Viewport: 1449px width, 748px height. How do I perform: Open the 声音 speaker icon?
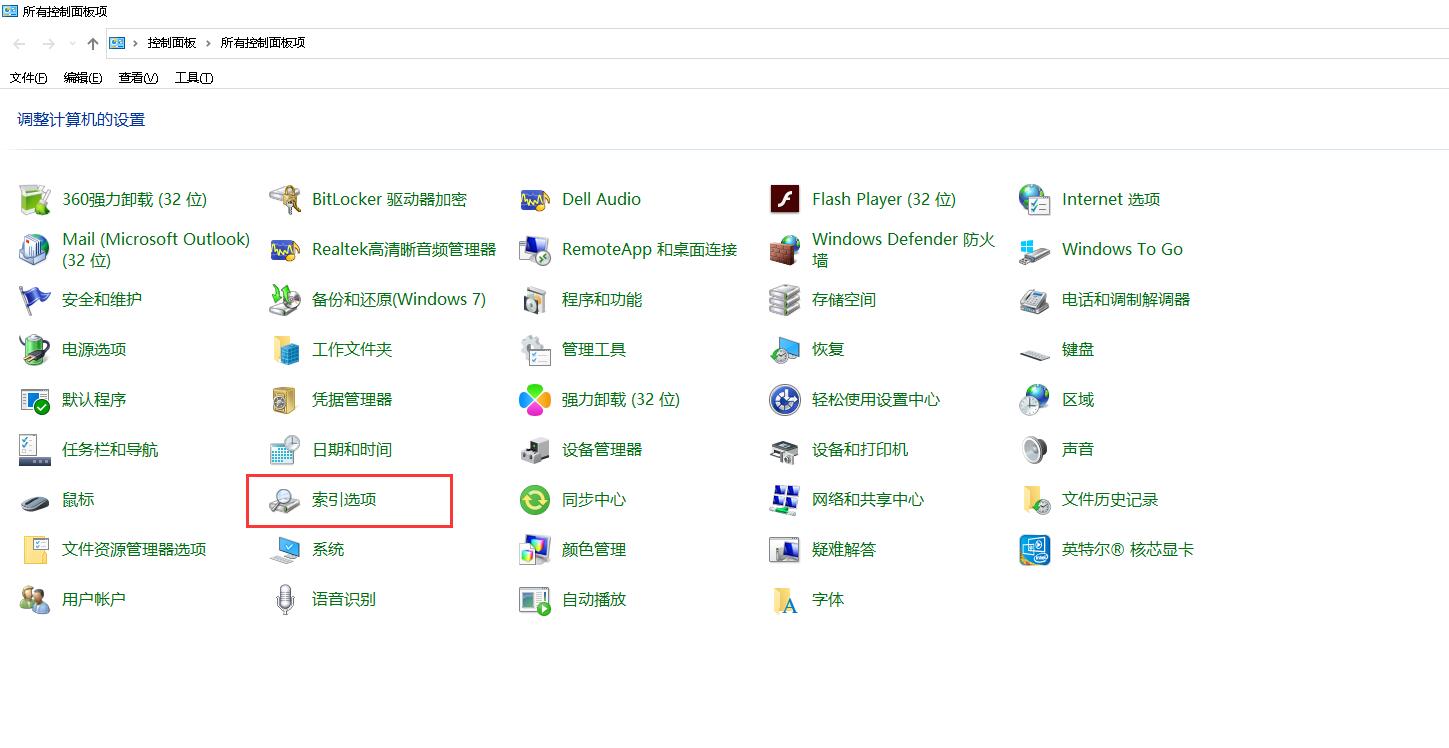(1035, 449)
